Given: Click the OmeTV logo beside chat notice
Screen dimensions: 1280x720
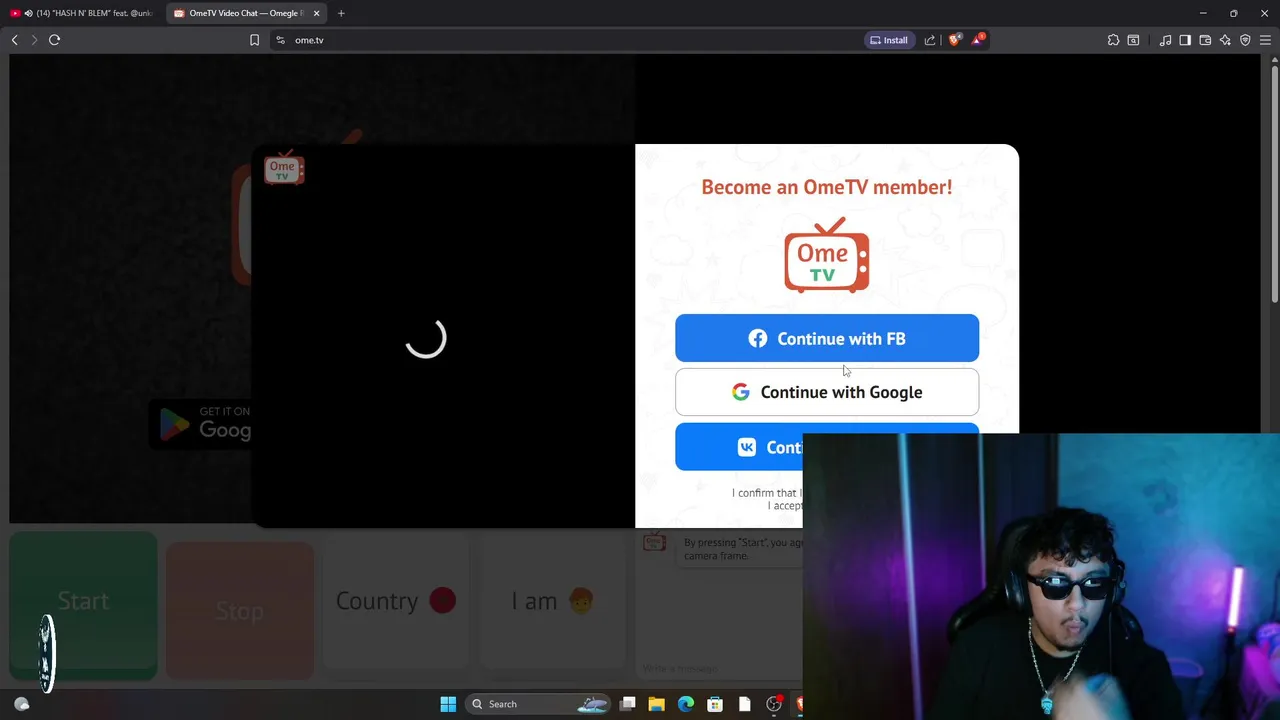Looking at the screenshot, I should coord(654,541).
